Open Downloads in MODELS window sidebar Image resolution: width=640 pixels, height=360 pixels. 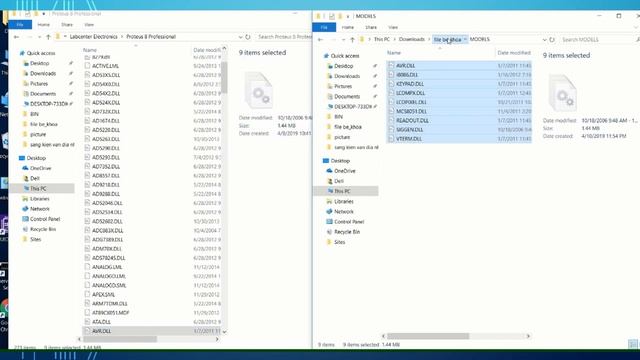[347, 76]
